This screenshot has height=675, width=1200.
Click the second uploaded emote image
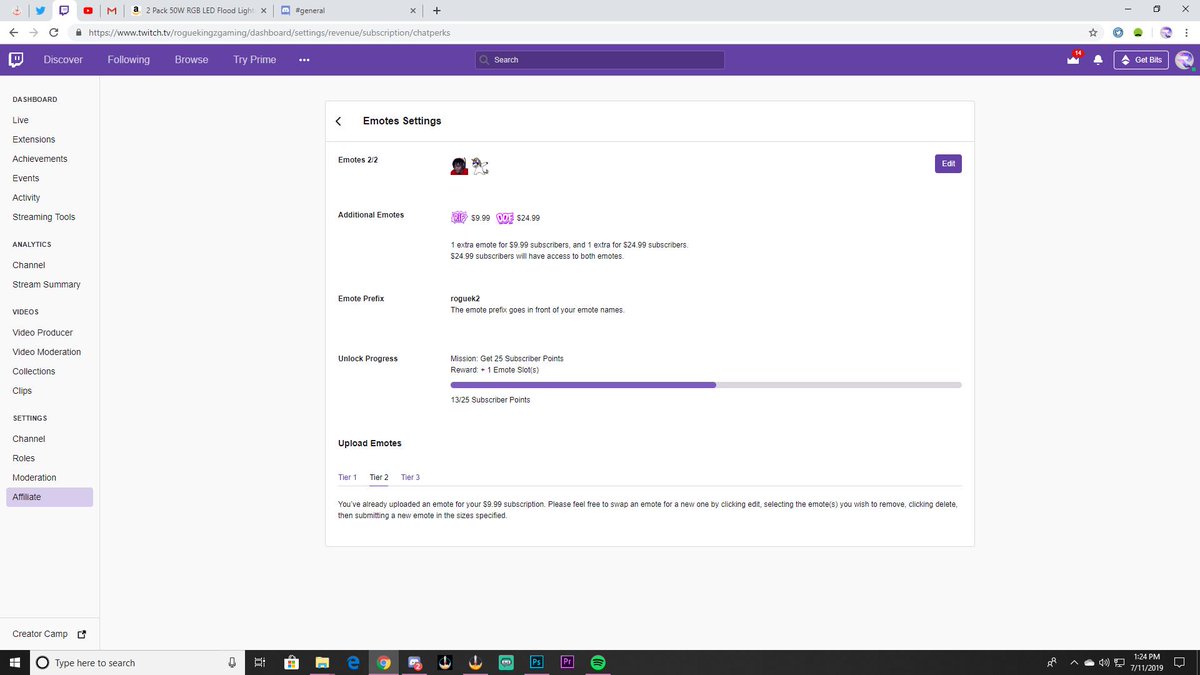coord(480,166)
